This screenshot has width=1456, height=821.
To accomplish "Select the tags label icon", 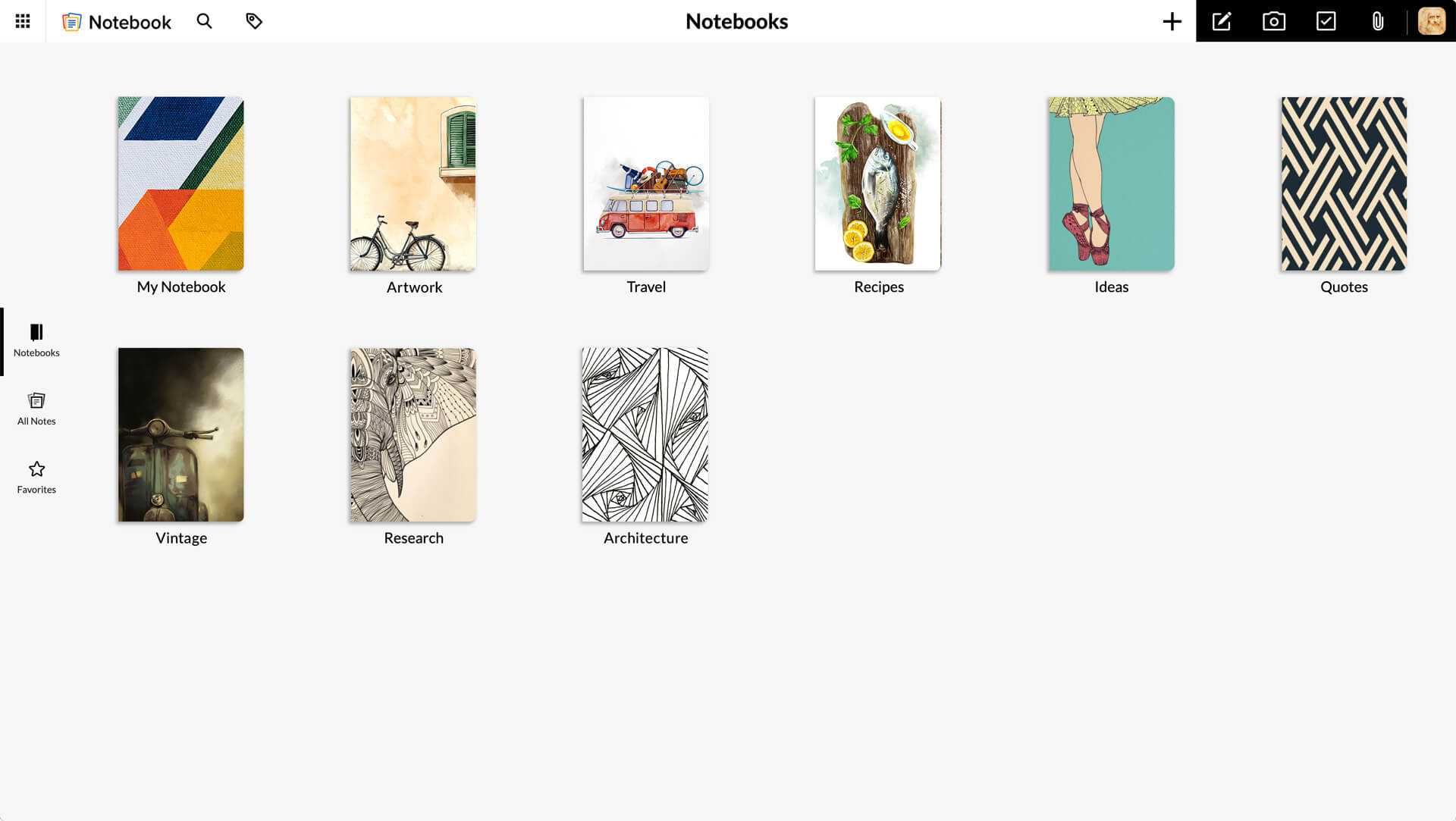I will pos(253,21).
